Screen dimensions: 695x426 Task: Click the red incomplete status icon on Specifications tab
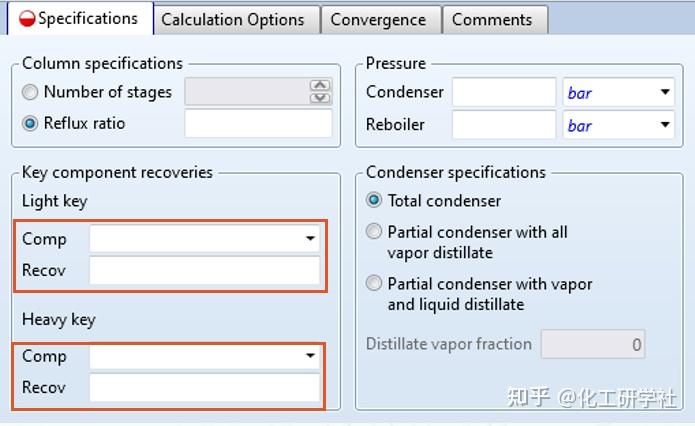point(27,19)
